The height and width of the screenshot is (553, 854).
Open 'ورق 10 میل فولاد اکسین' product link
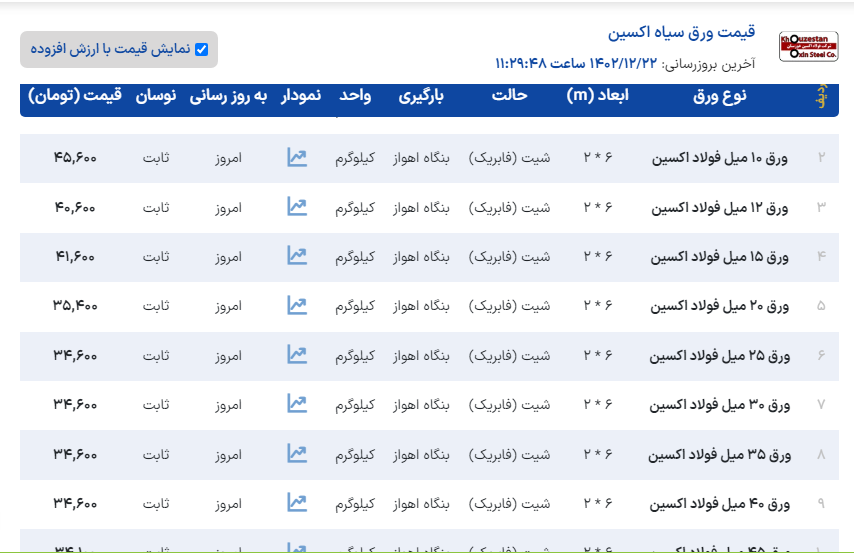point(720,158)
